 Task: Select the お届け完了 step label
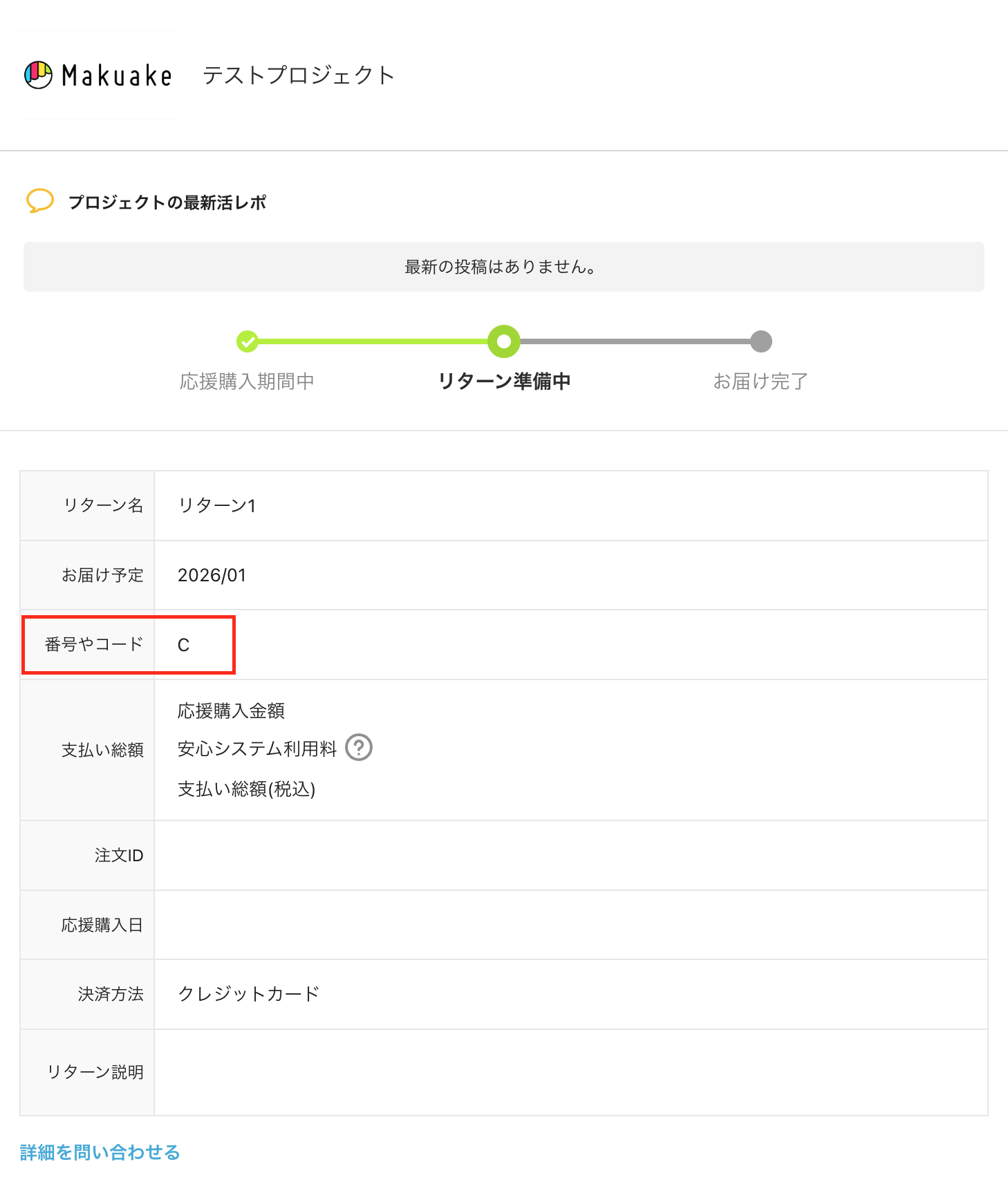point(760,381)
